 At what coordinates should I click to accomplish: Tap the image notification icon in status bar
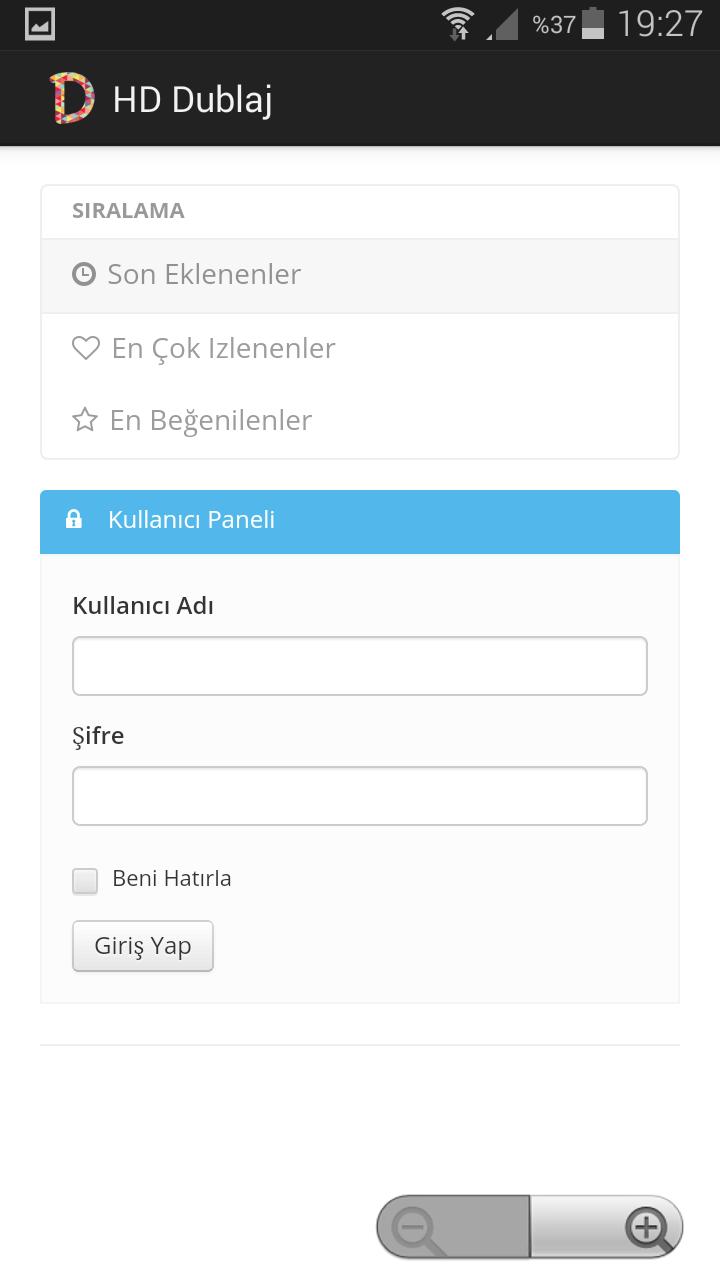(x=40, y=24)
